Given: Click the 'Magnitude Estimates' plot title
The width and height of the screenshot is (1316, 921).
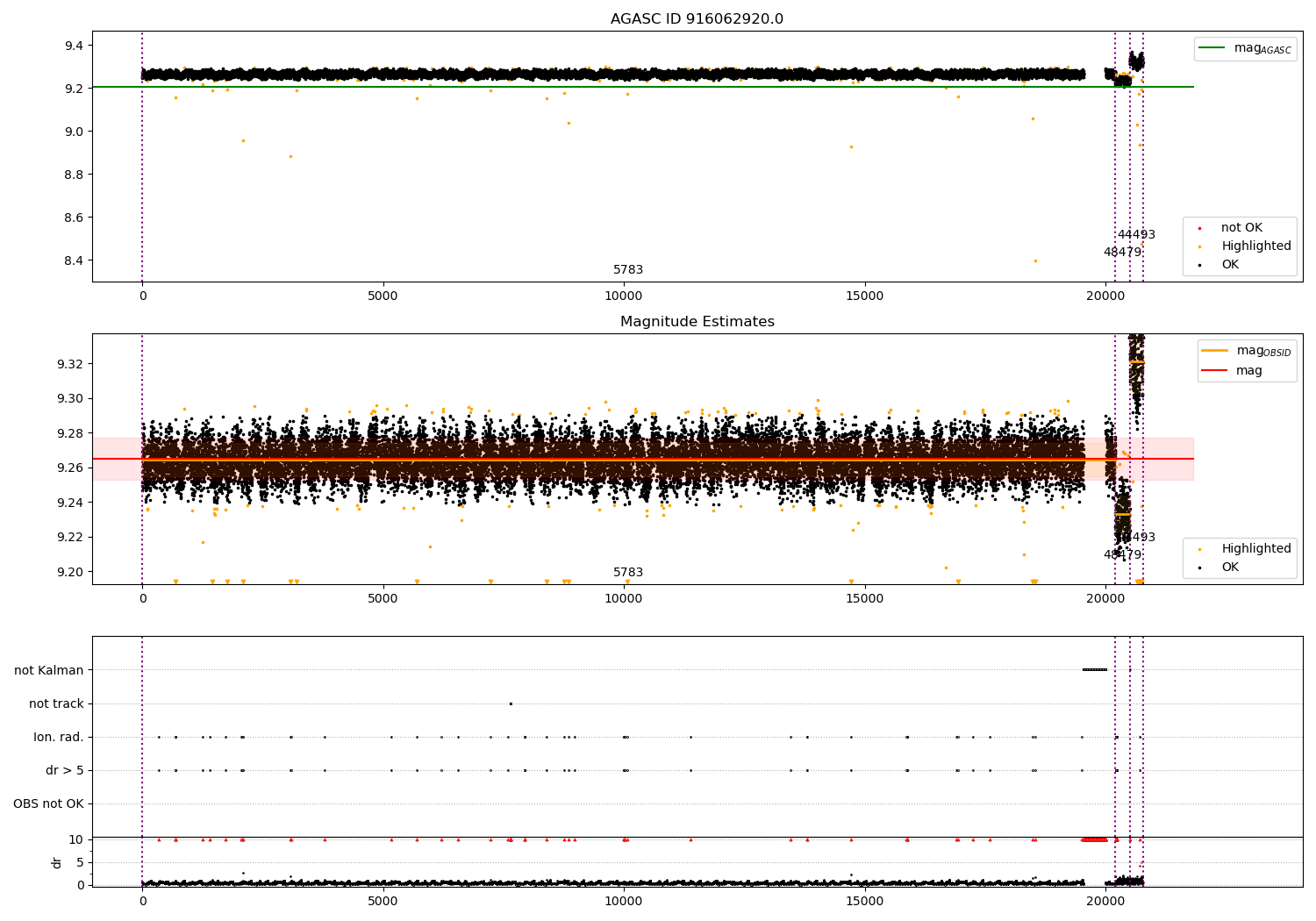Looking at the screenshot, I should [x=697, y=322].
